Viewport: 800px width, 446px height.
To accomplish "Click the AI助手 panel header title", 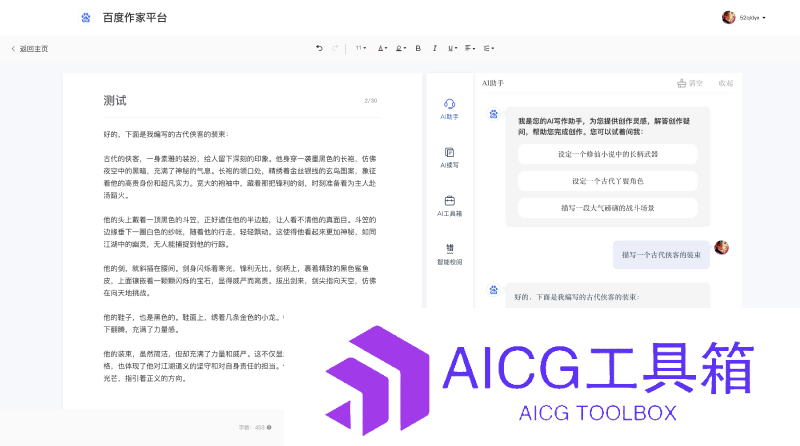I will point(493,83).
